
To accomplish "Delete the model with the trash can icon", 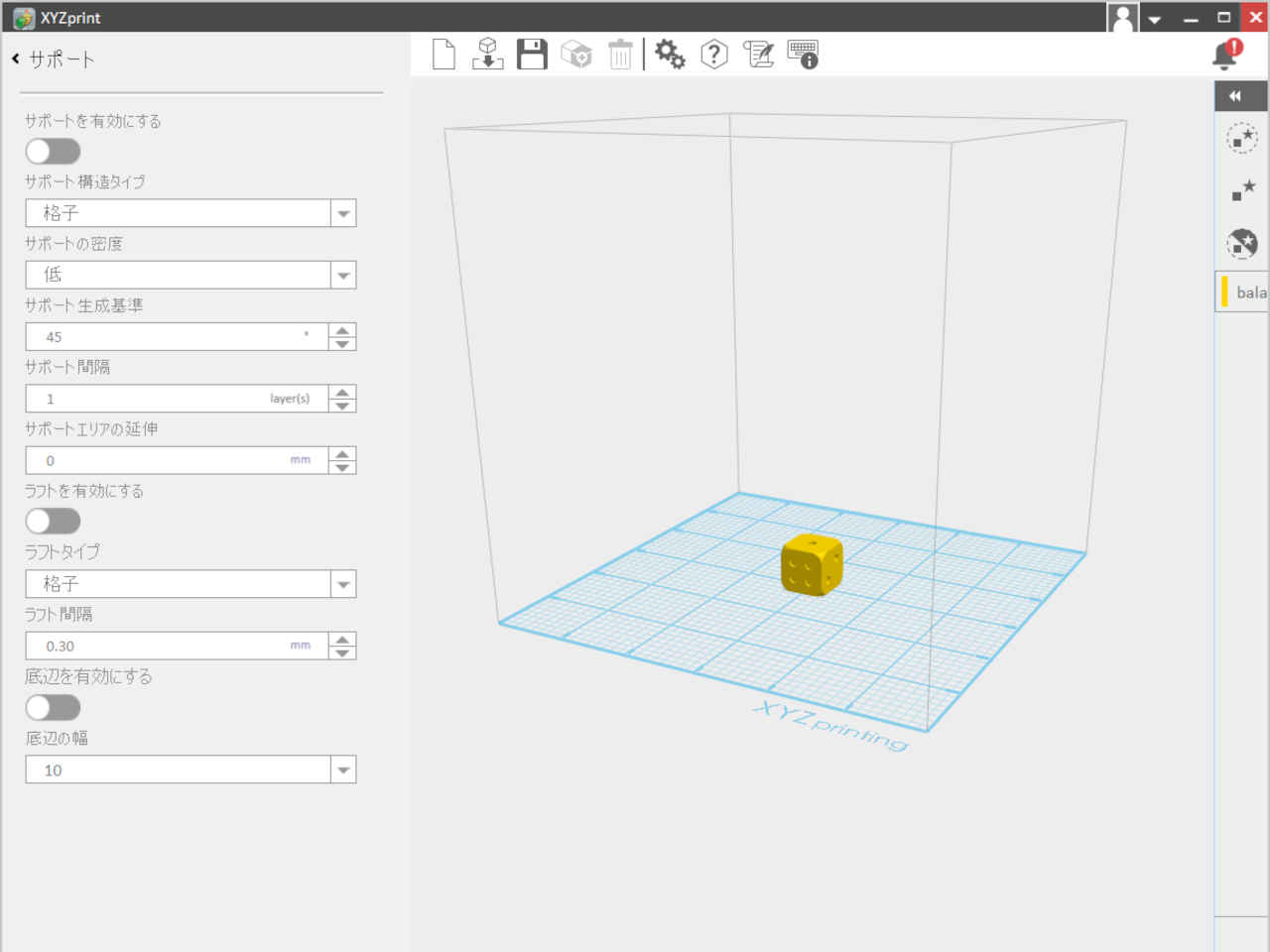I will tap(620, 55).
